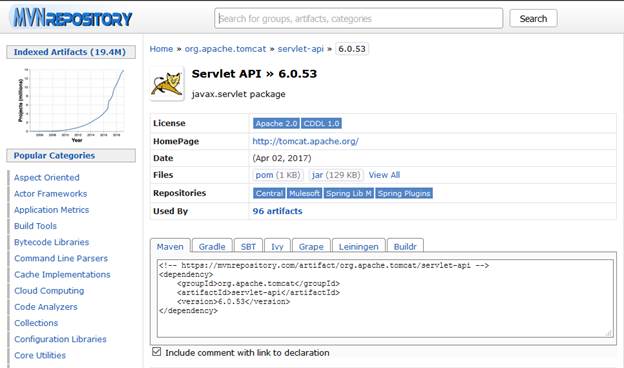
Task: Open the tomcat.apache.org homepage link
Action: click(305, 141)
